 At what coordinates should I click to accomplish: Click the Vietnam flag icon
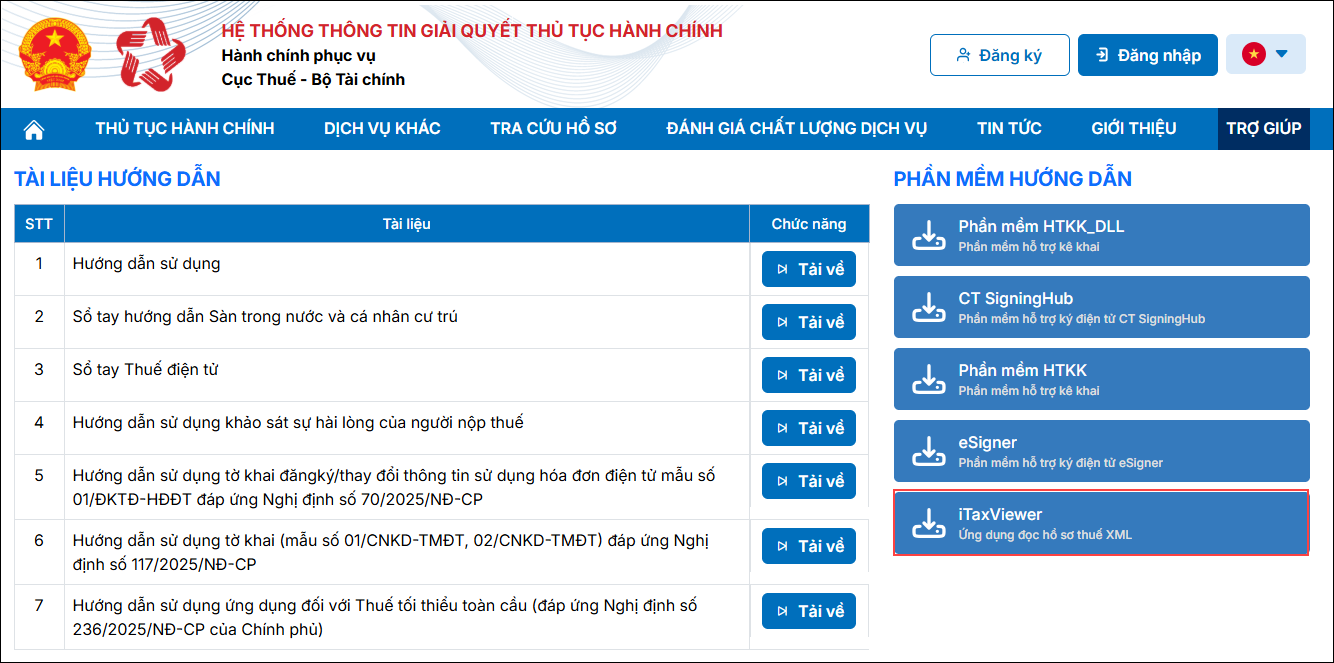coord(1254,55)
